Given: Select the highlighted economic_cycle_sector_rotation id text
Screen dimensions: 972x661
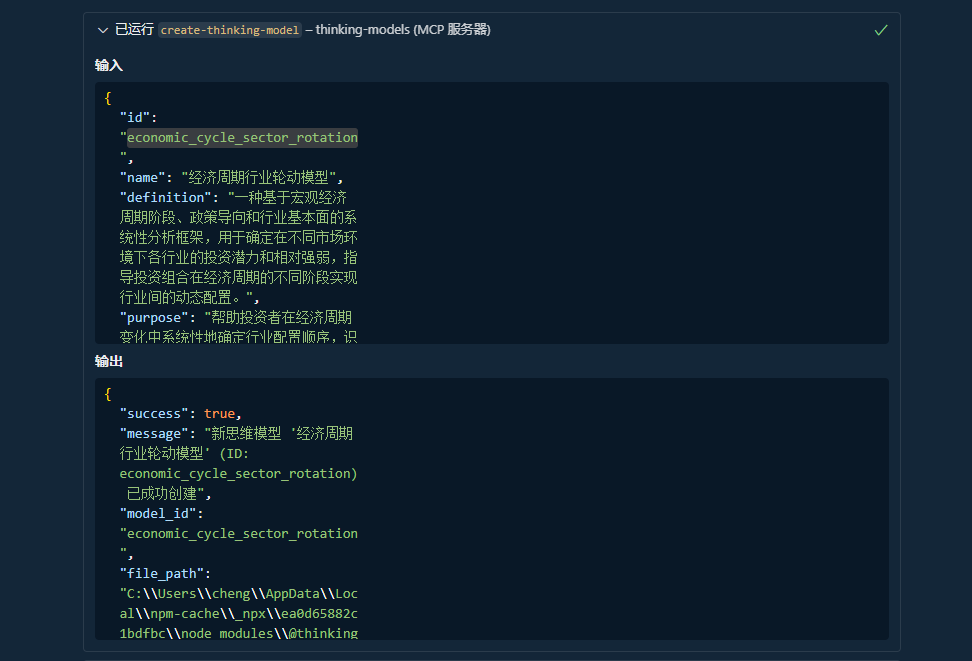Looking at the screenshot, I should pyautogui.click(x=240, y=137).
